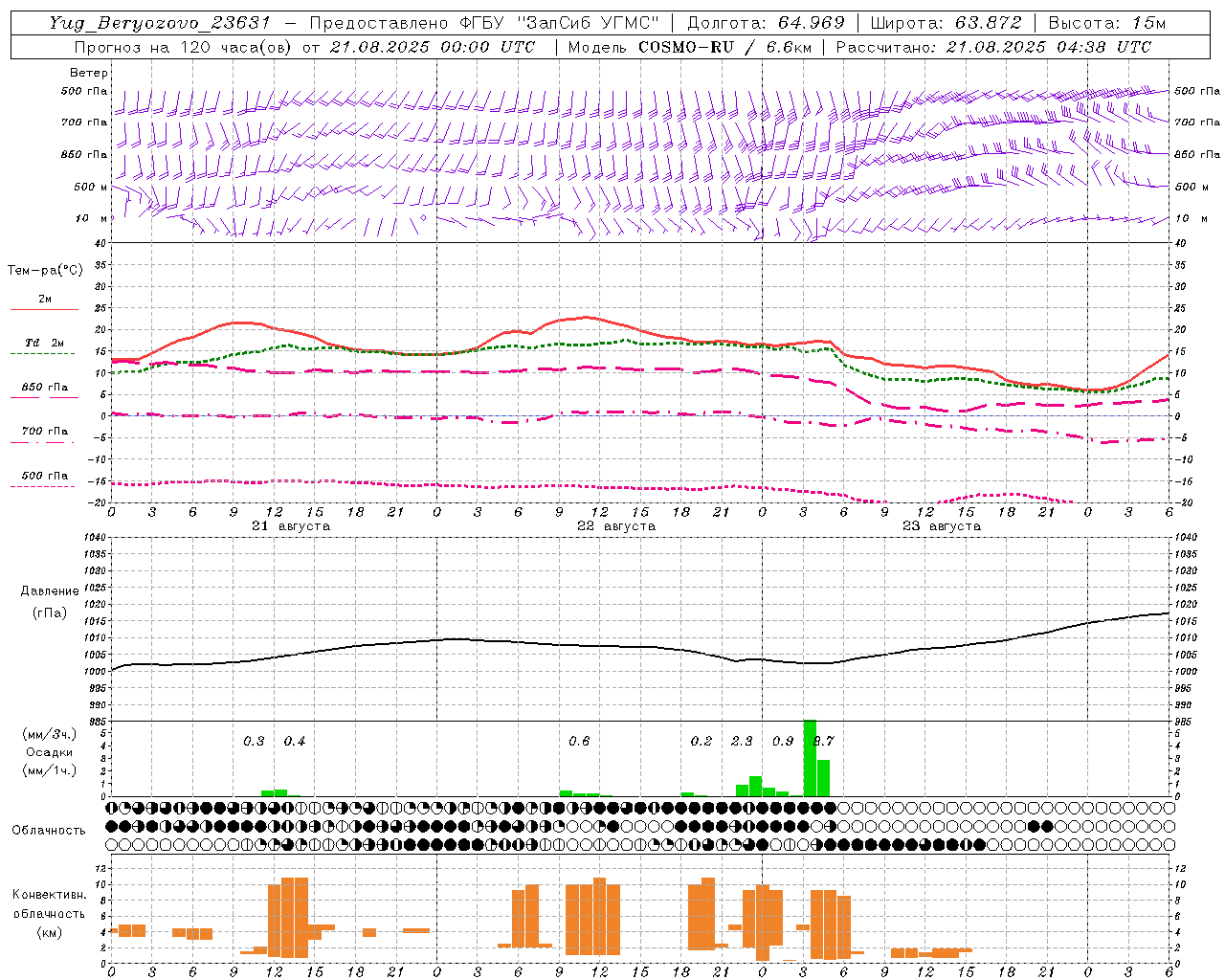Click the 0.3 precipitation total value

pyautogui.click(x=254, y=741)
